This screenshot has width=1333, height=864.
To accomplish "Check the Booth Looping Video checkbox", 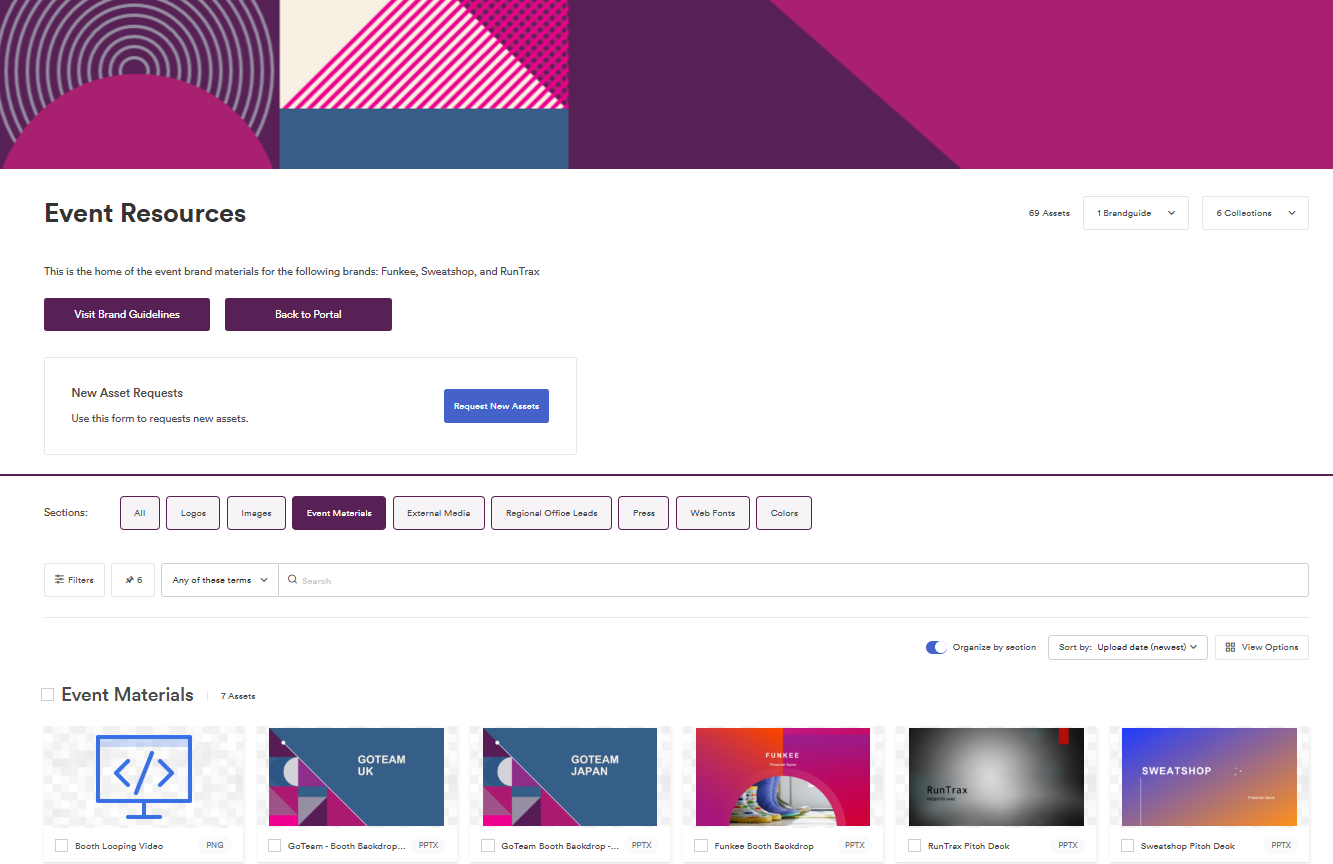I will [x=62, y=846].
